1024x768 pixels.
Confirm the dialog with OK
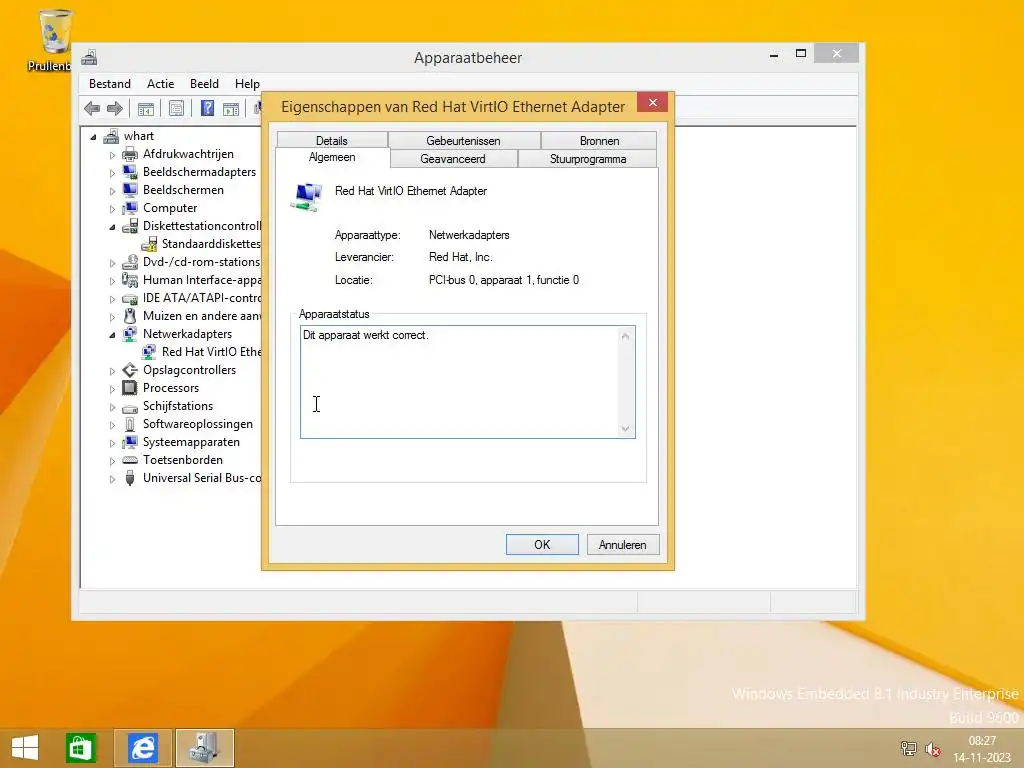click(542, 545)
